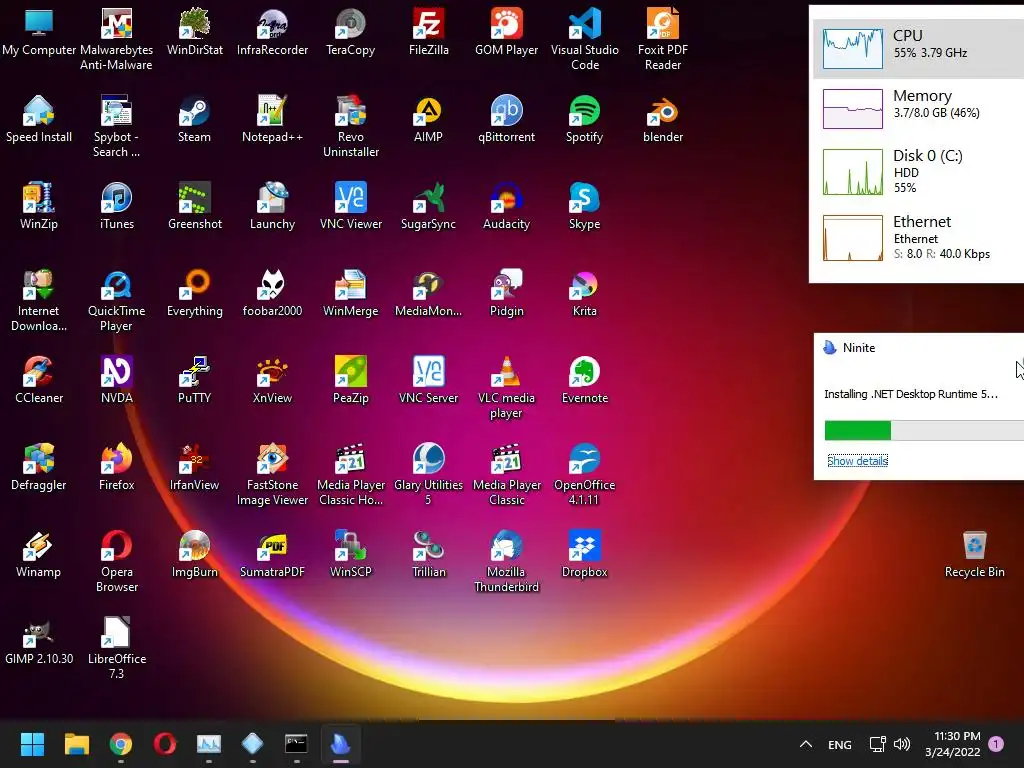Select the Revo Uninstaller icon

pos(351,125)
